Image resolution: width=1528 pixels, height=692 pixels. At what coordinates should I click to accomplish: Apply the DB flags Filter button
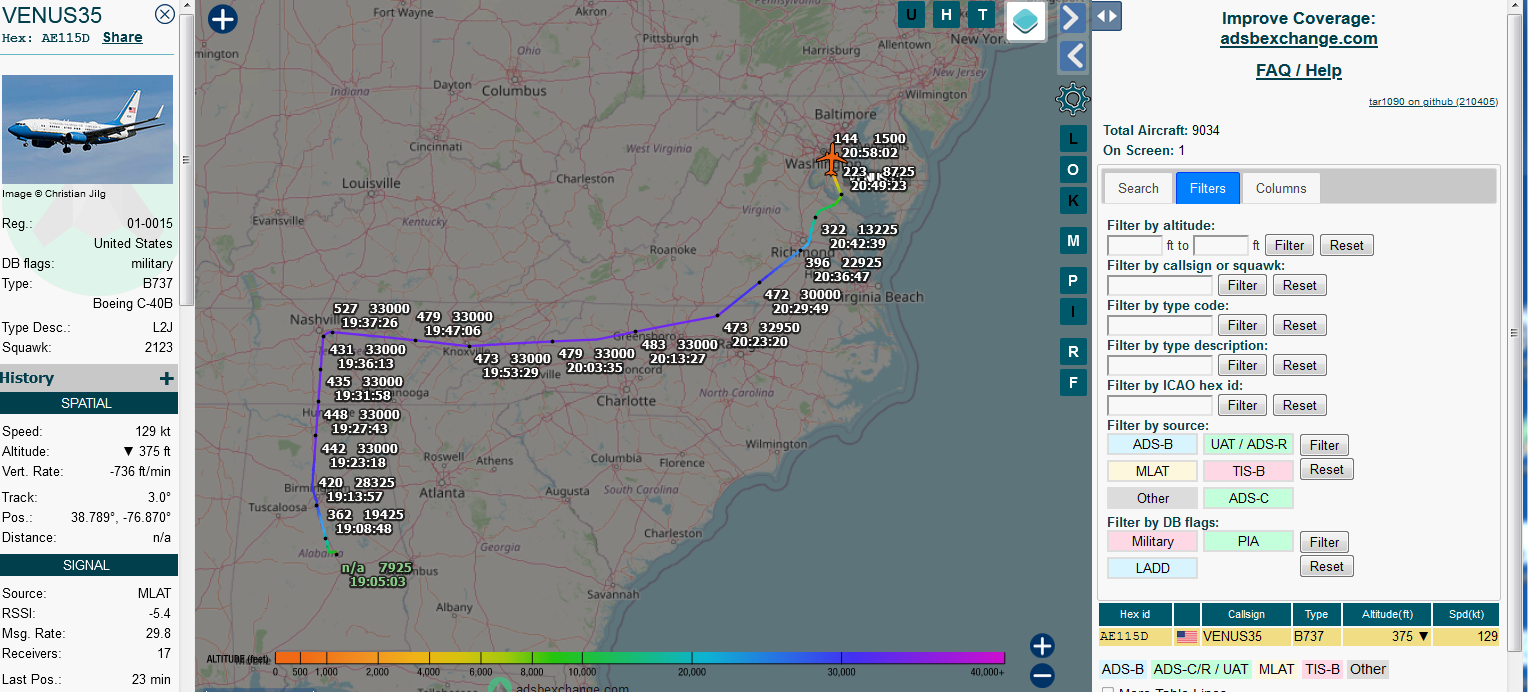(x=1324, y=542)
